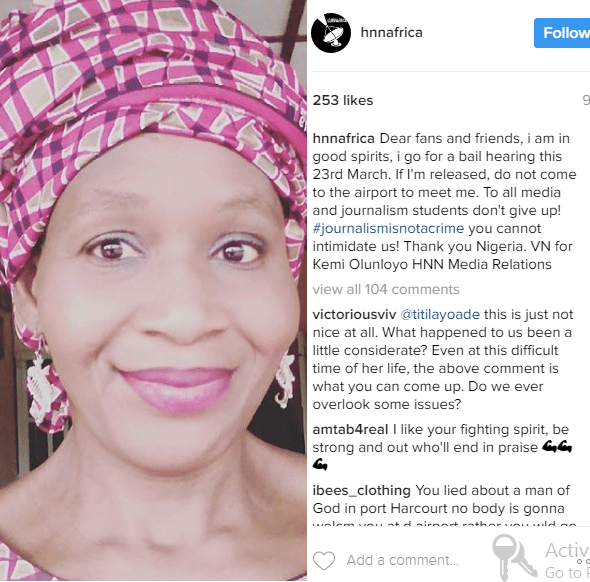
Task: Open the #journalismisnotacrime hashtag
Action: click(388, 228)
